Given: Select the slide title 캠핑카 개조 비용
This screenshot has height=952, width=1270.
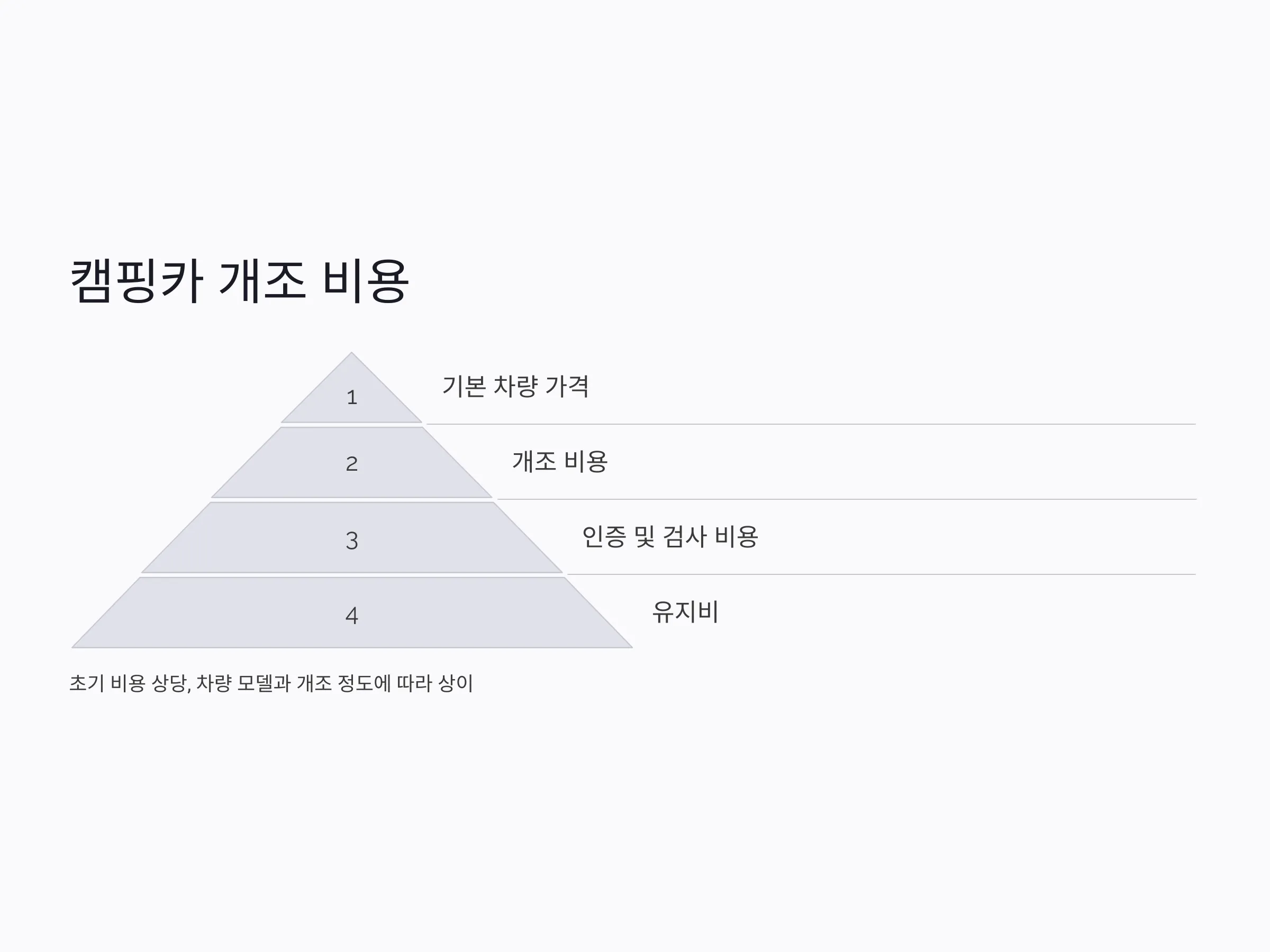Looking at the screenshot, I should tap(239, 281).
